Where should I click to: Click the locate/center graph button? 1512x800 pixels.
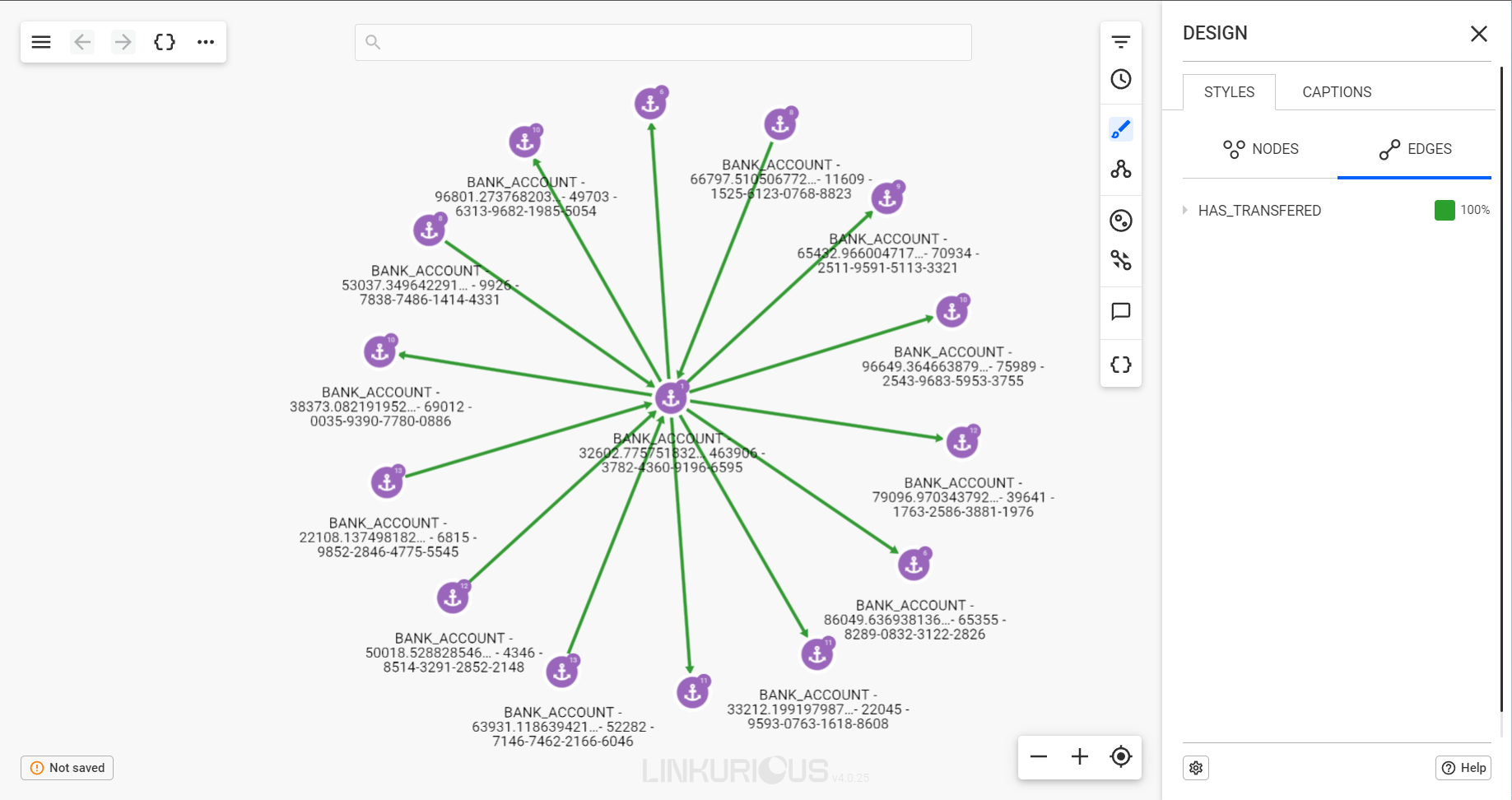tap(1120, 756)
